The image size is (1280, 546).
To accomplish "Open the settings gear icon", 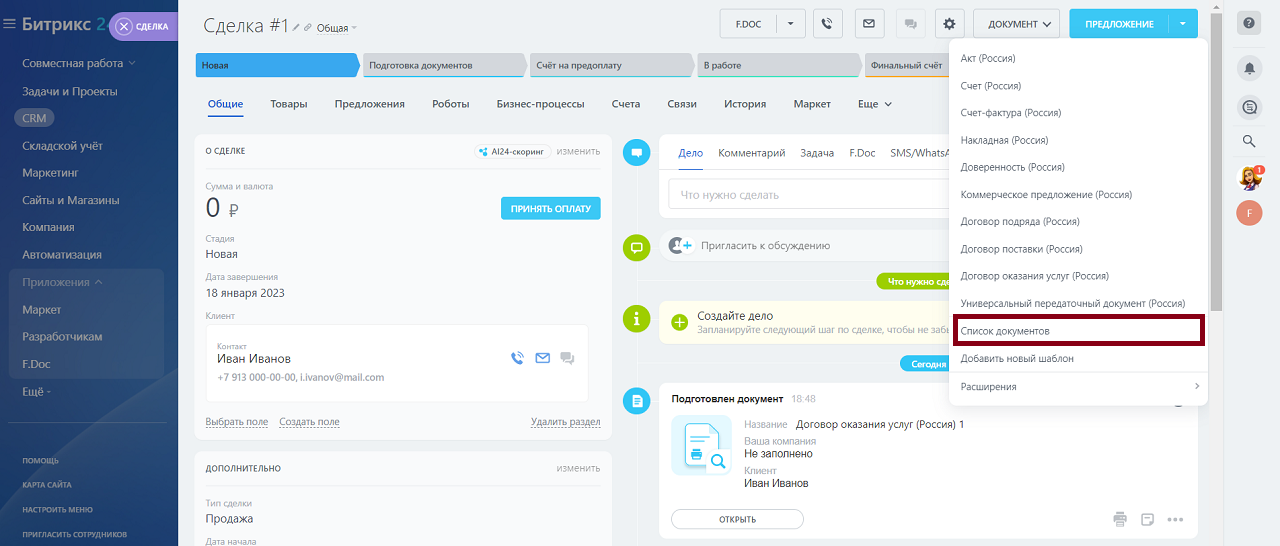I will pos(949,24).
